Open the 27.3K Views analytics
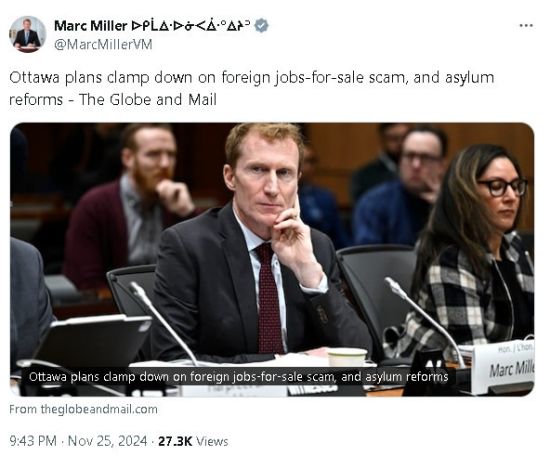 point(193,441)
